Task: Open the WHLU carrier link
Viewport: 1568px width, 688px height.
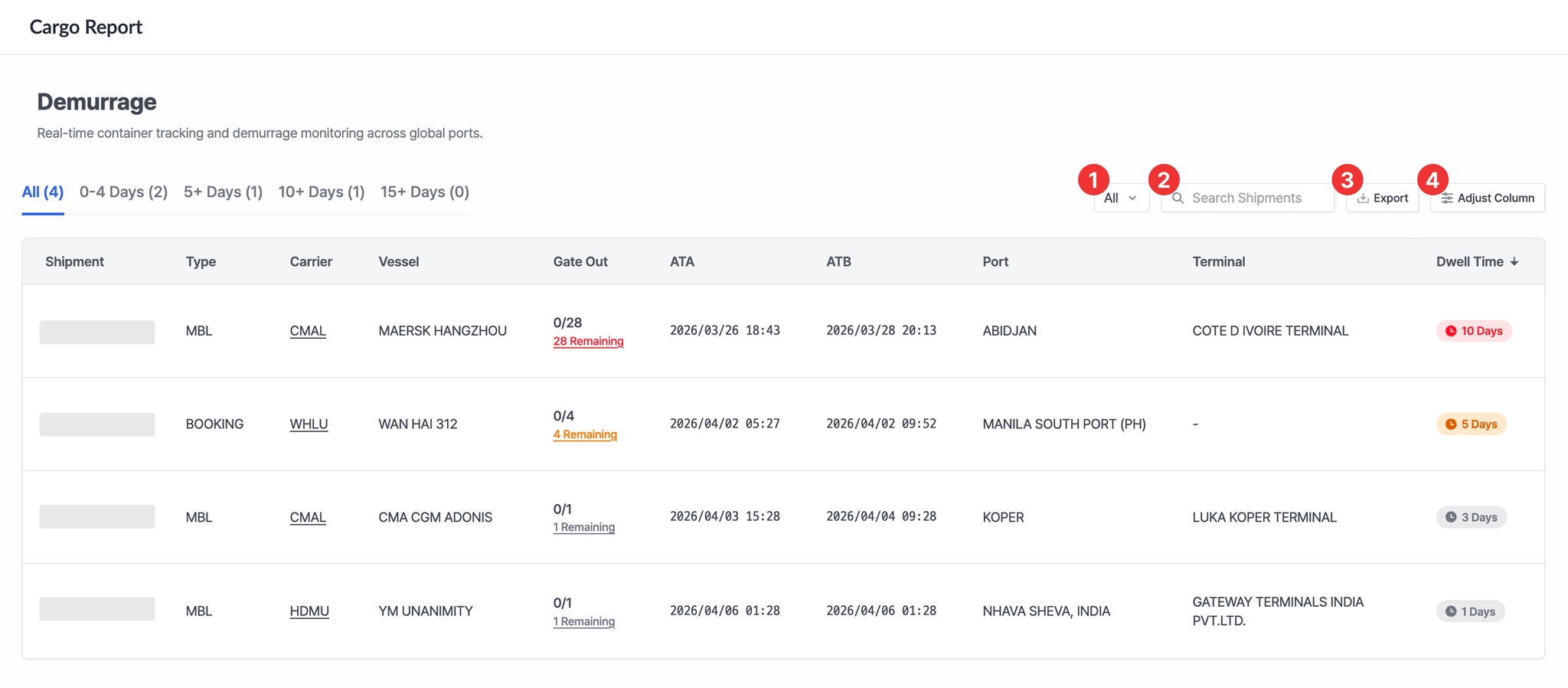Action: point(309,424)
